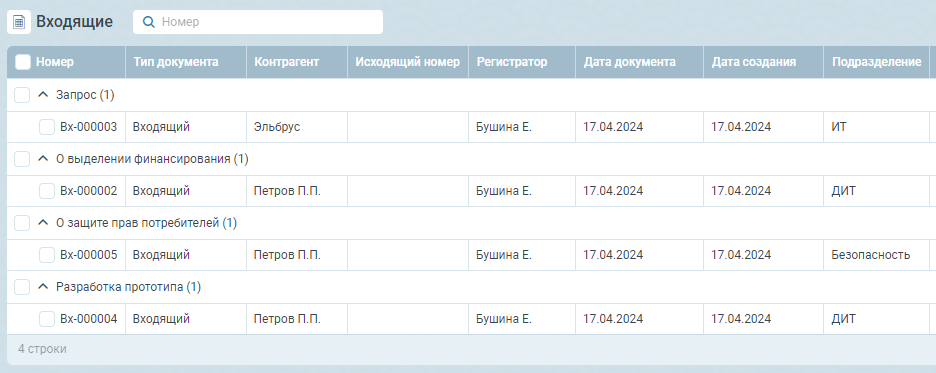The width and height of the screenshot is (936, 373).
Task: Sort by Контрагент column header
Action: pyautogui.click(x=287, y=62)
